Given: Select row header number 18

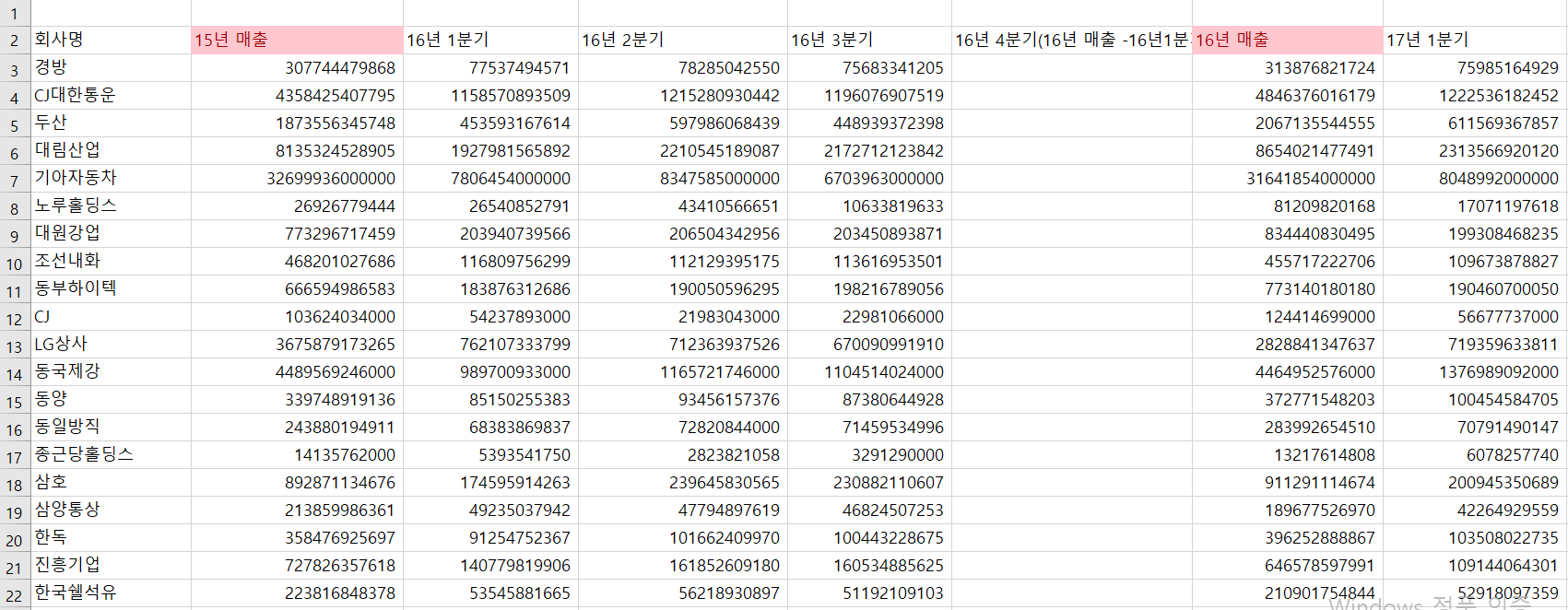Looking at the screenshot, I should (15, 483).
